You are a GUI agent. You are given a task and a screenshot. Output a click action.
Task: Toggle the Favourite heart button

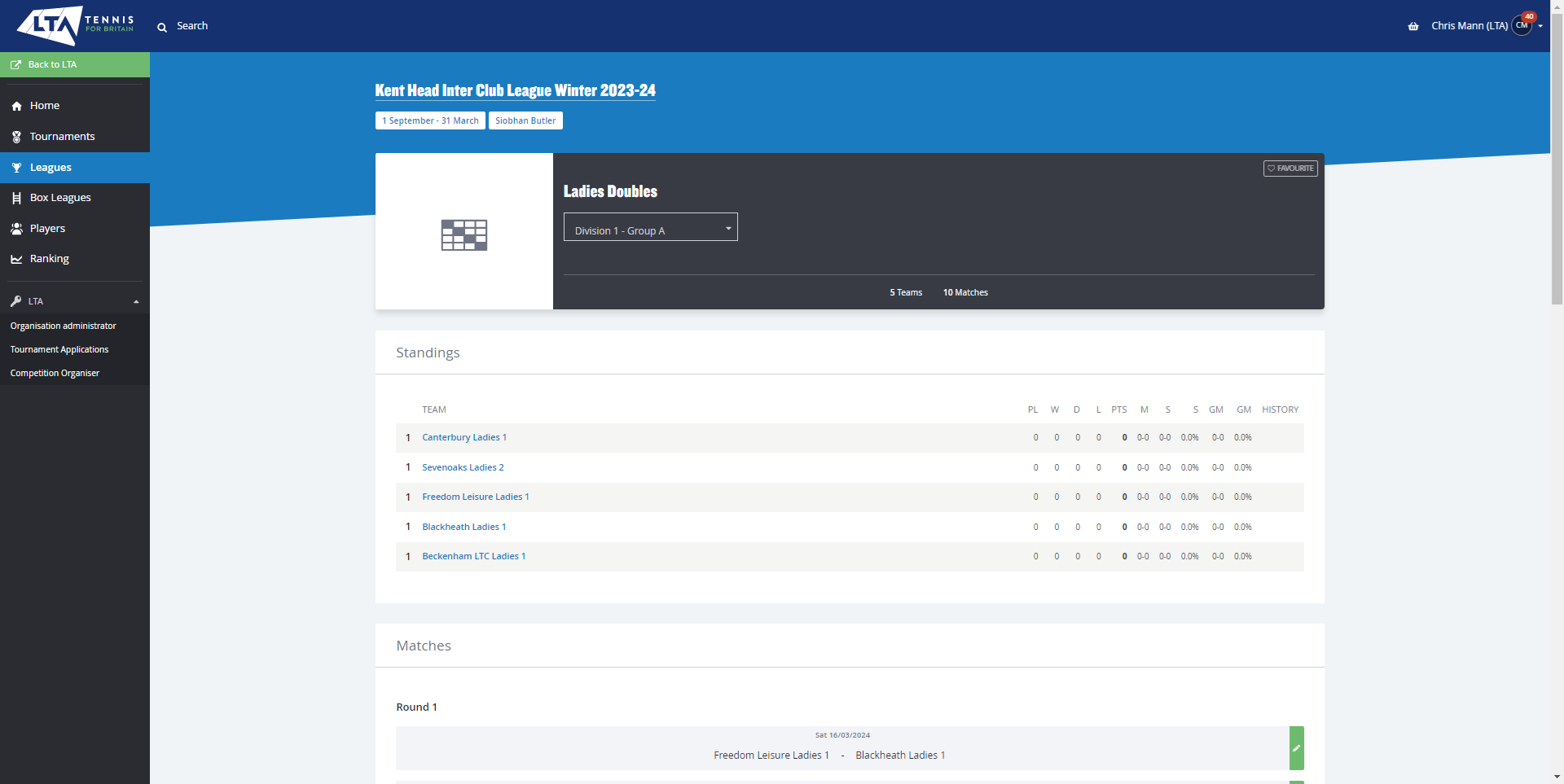tap(1290, 169)
